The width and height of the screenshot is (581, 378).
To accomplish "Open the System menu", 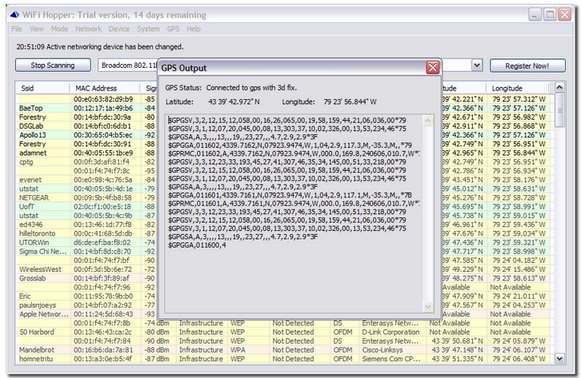I will tap(148, 29).
